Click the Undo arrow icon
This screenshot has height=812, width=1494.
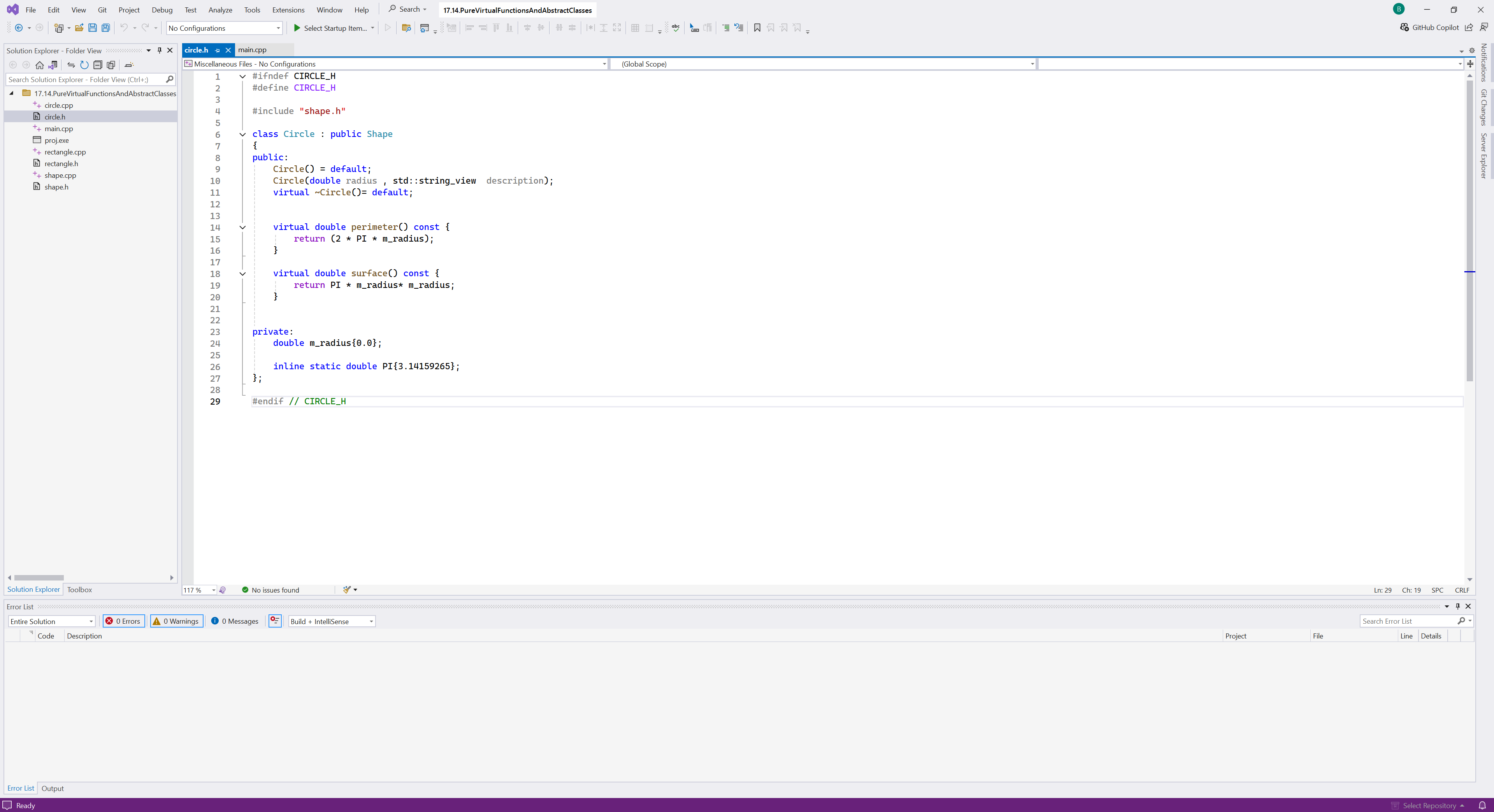coord(123,28)
